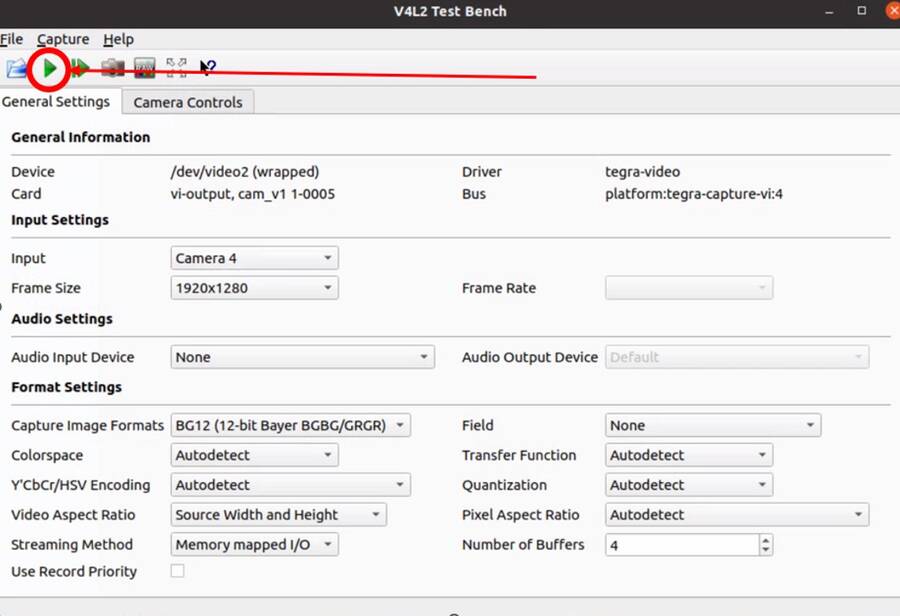The width and height of the screenshot is (900, 616).
Task: Save raw frames via the RAW image icon
Action: 143,67
